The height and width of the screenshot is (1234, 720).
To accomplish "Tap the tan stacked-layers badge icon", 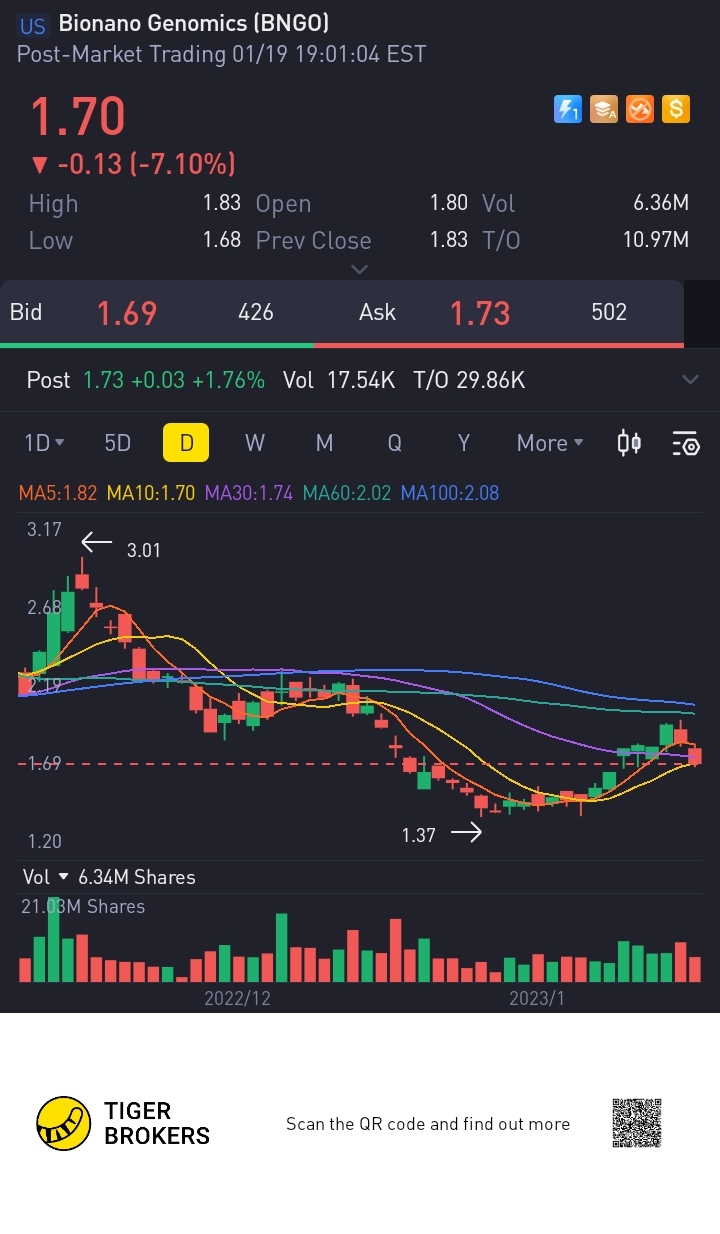I will [x=604, y=109].
